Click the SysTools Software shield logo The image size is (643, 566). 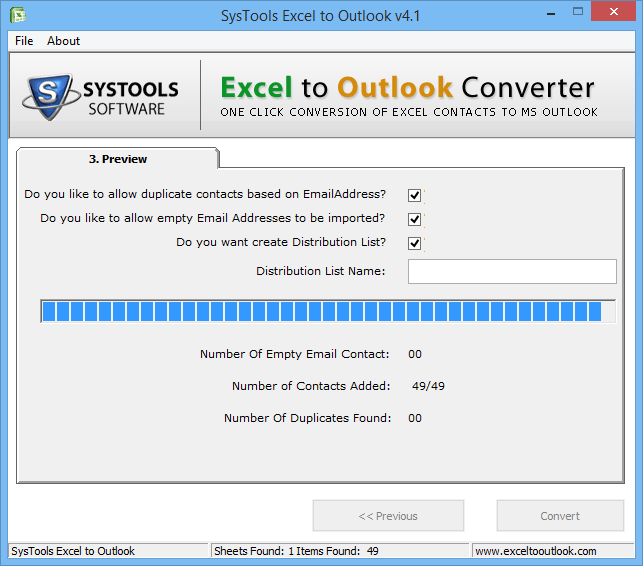coord(50,97)
